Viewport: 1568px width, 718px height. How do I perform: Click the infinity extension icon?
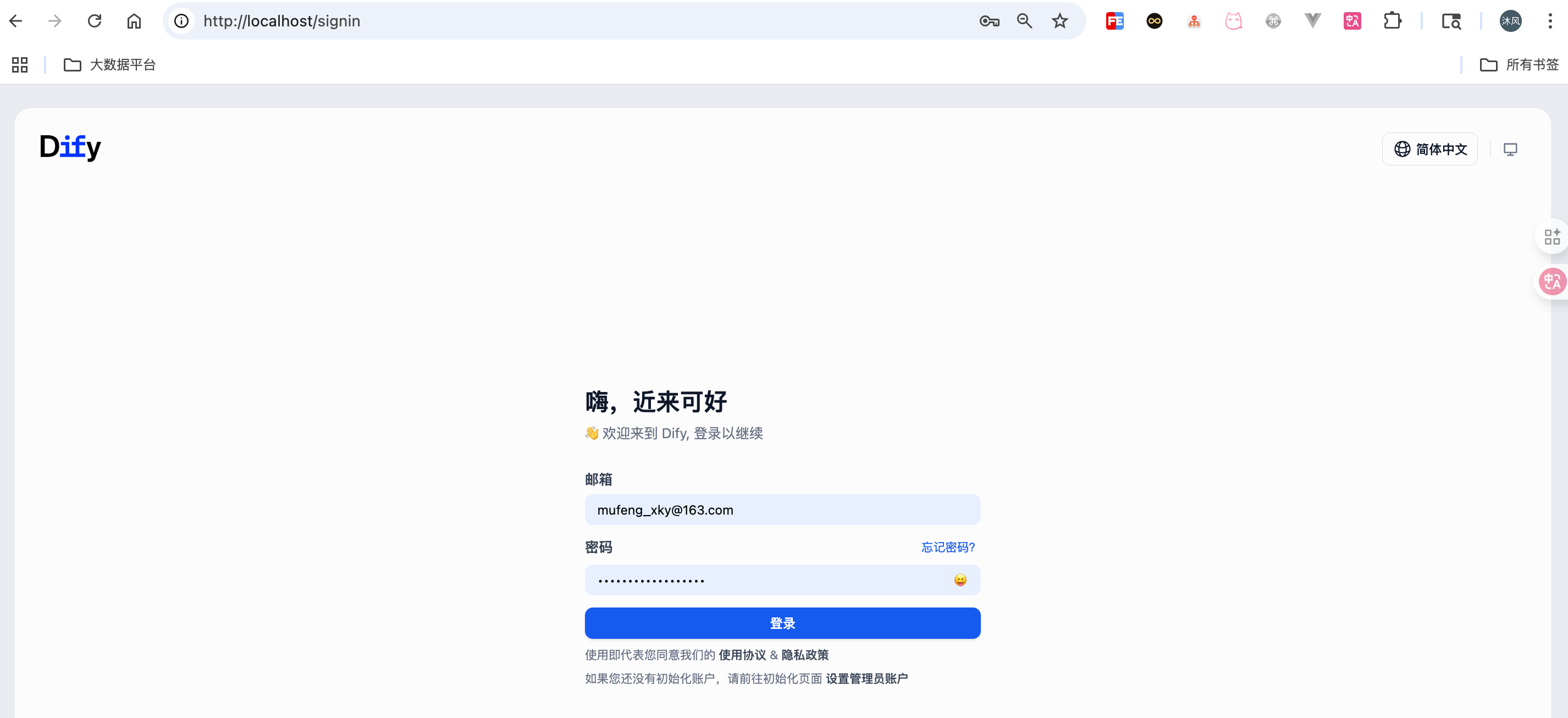(1154, 20)
